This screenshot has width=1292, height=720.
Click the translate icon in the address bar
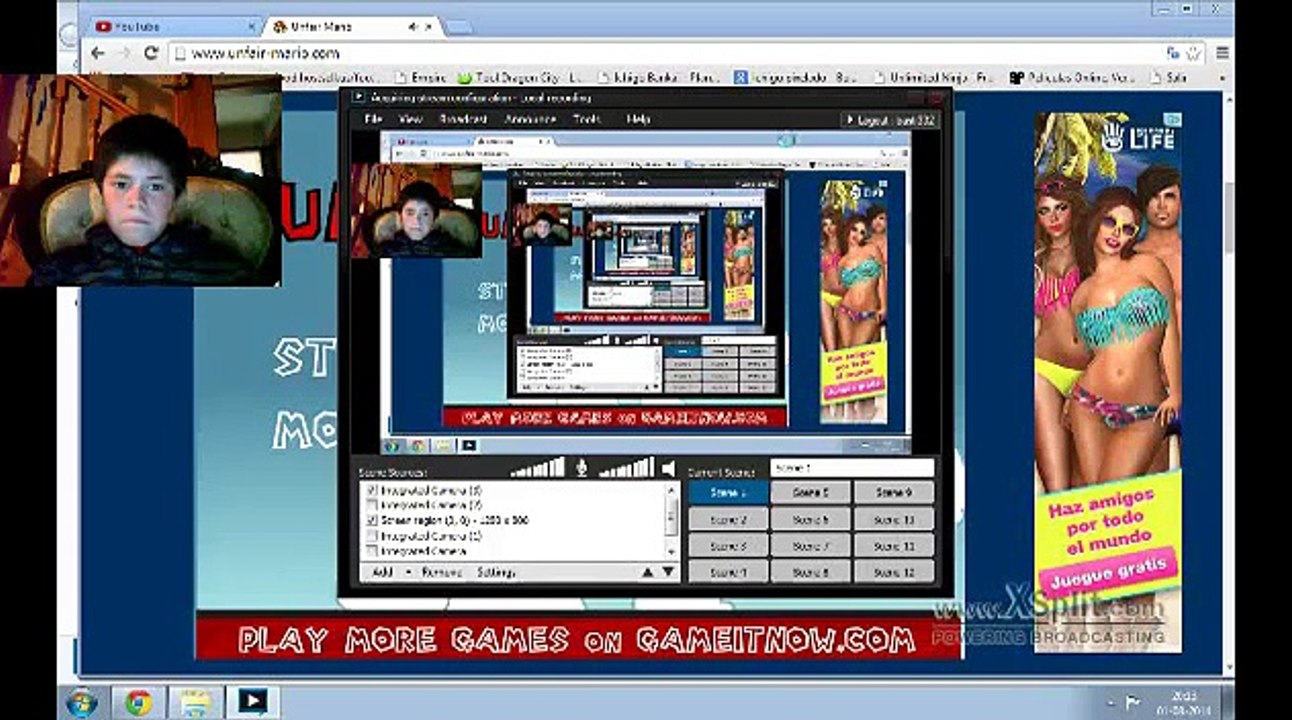[1173, 53]
